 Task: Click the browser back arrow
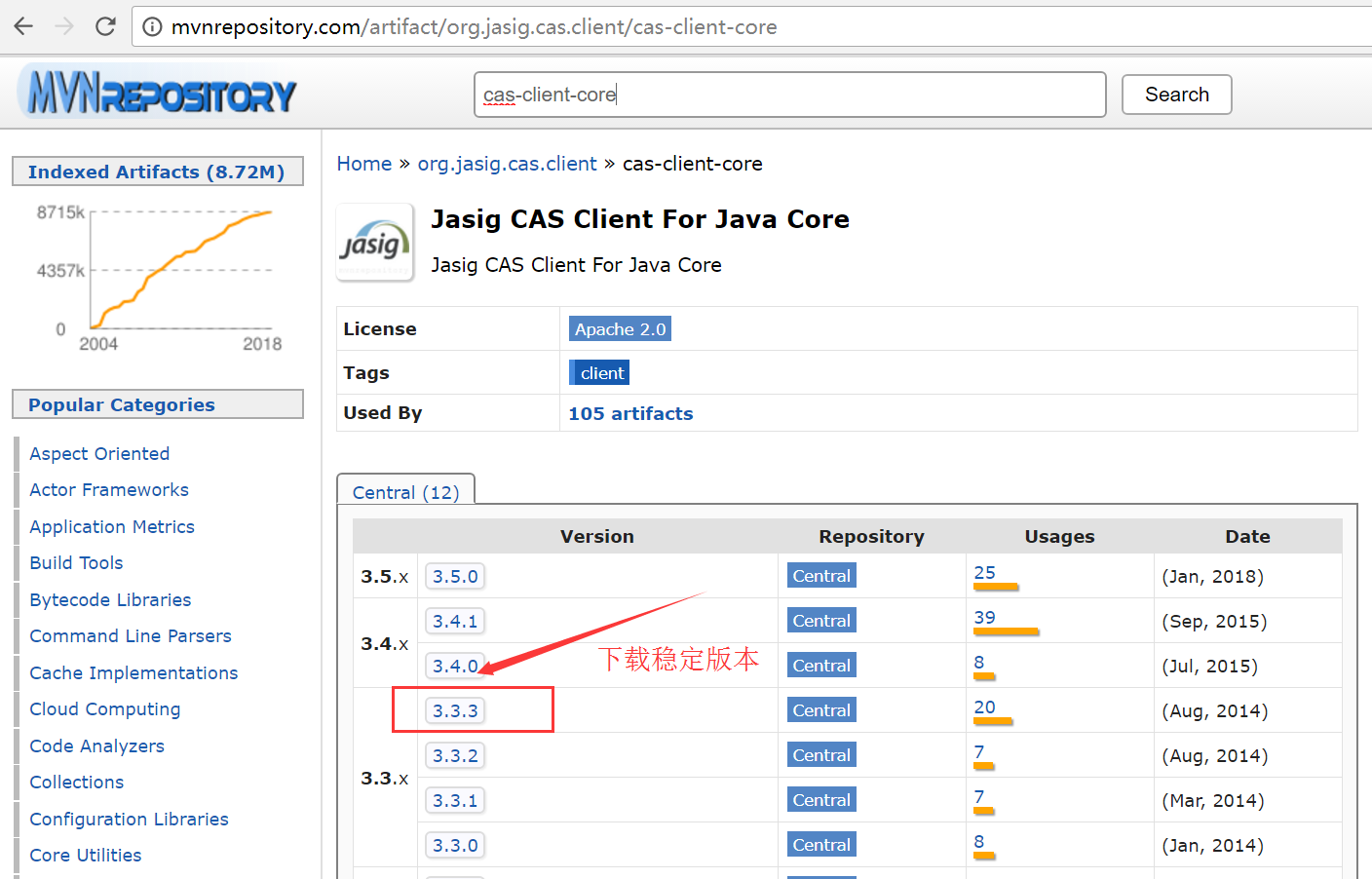[x=23, y=26]
